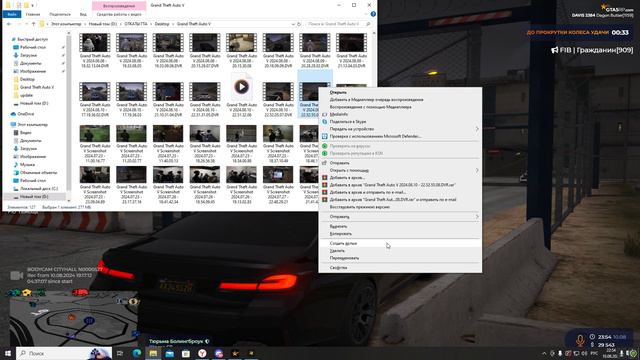Image resolution: width=640 pixels, height=360 pixels.
Task: Choose Добавить в Медиаплеер очередь воспроизведения
Action: [400, 100]
